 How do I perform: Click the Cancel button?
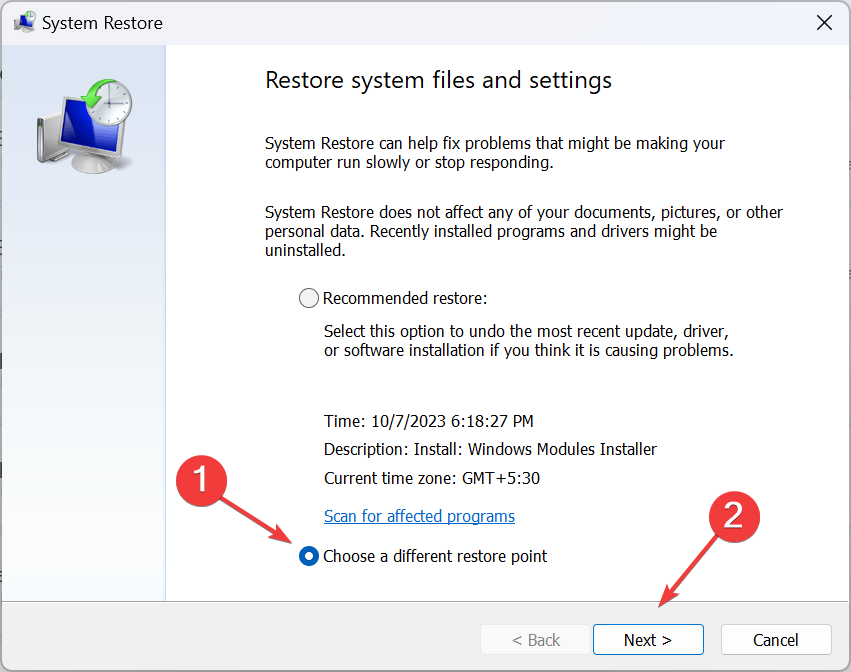point(776,639)
